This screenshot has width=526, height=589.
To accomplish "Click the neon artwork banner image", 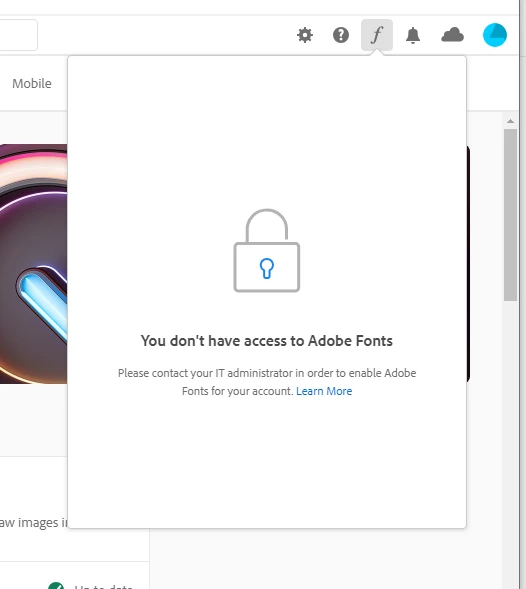I will pyautogui.click(x=33, y=264).
